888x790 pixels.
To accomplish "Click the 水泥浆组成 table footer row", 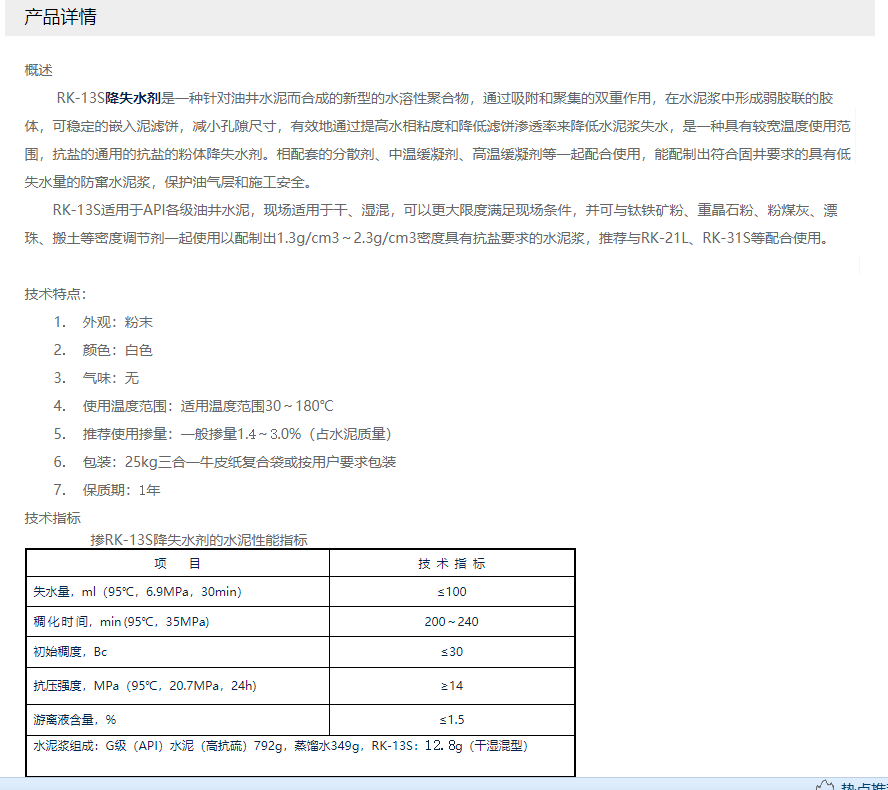I will click(x=280, y=746).
